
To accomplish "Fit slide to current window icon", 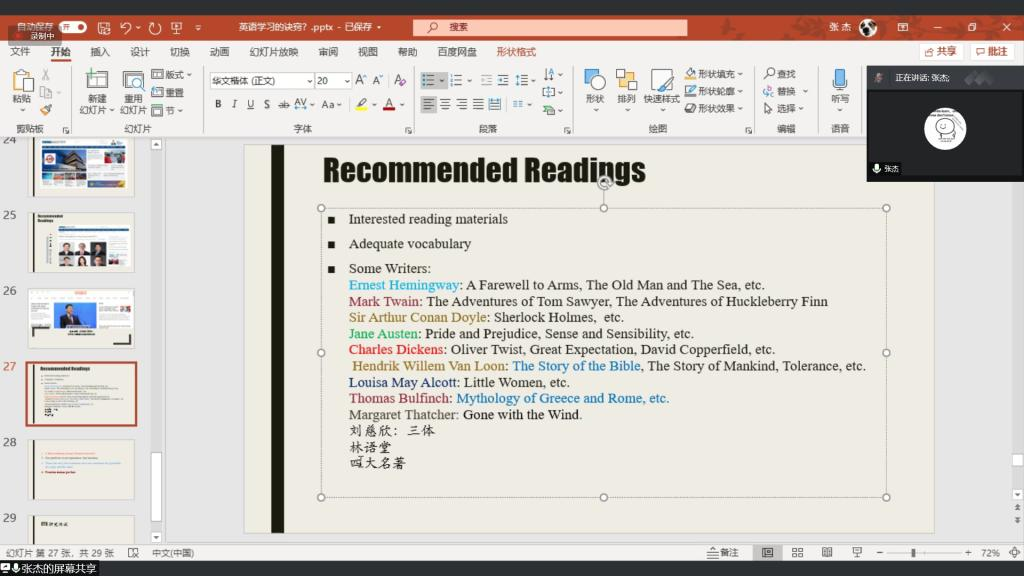I will pos(1014,552).
